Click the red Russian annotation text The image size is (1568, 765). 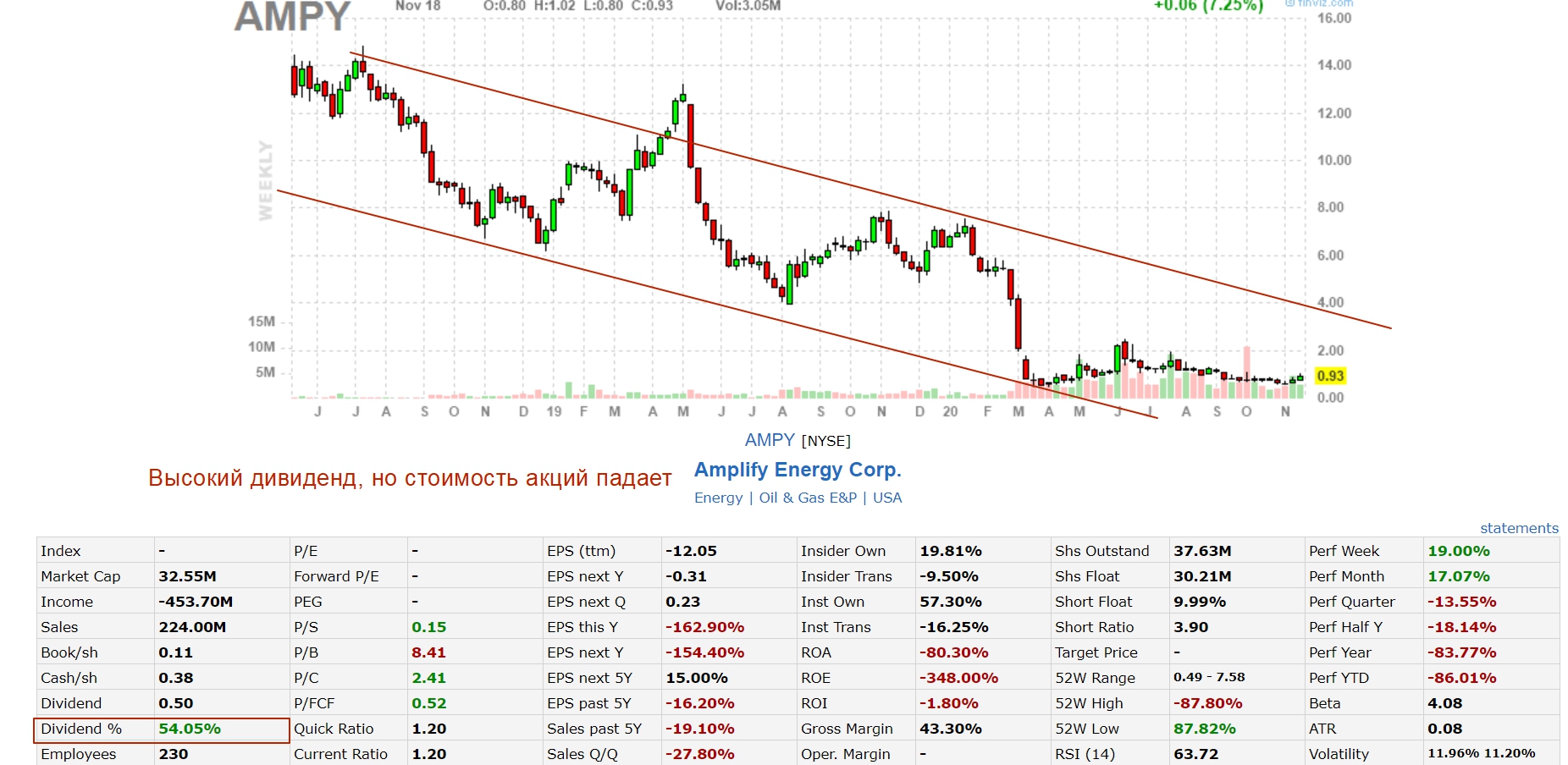click(410, 478)
